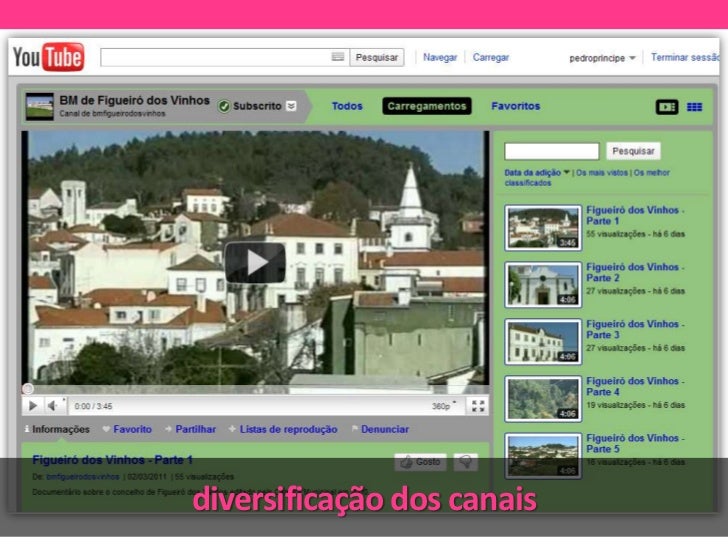Expand the subscription options arrow
This screenshot has width=728, height=546.
tap(291, 106)
